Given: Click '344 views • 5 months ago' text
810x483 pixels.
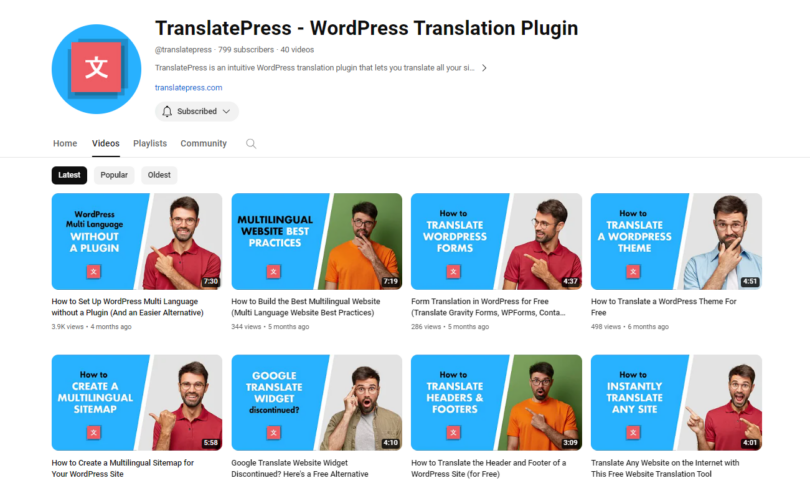Looking at the screenshot, I should coord(270,326).
